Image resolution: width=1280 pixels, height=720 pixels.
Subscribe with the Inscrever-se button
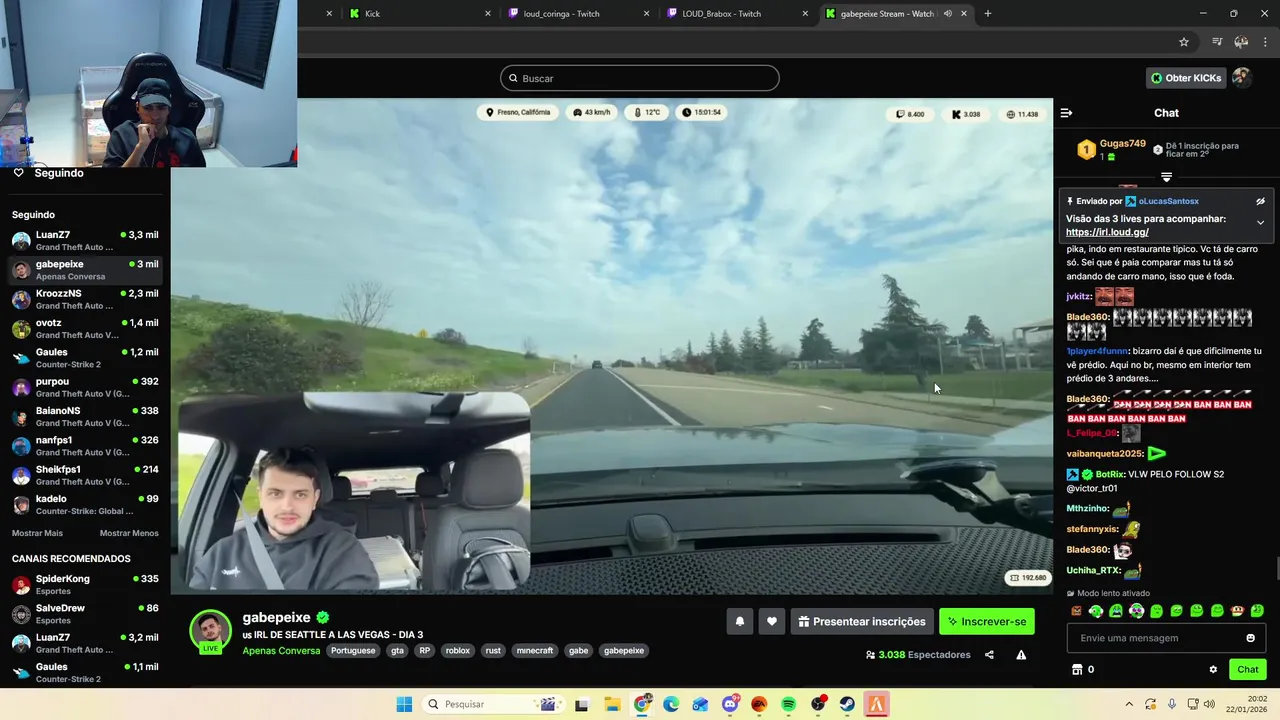987,621
